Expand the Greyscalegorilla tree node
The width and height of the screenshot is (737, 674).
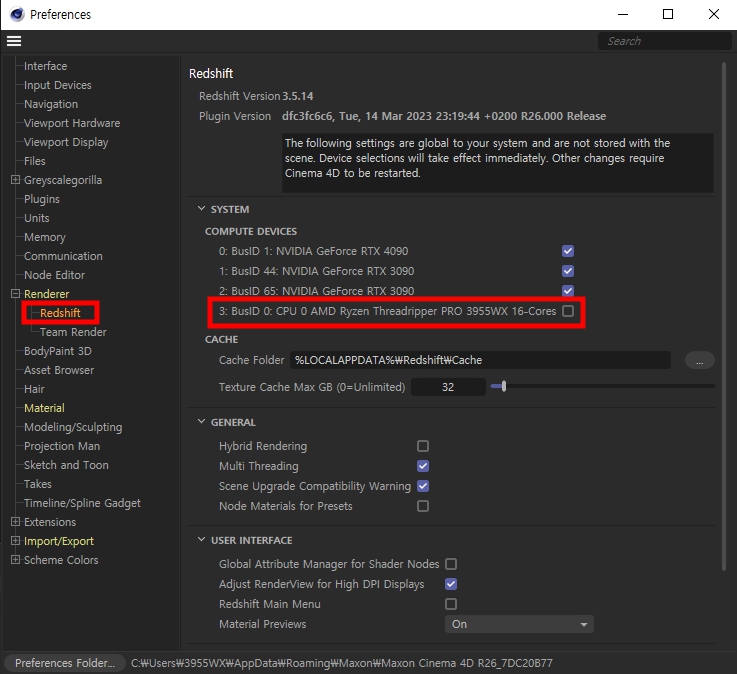tap(16, 180)
